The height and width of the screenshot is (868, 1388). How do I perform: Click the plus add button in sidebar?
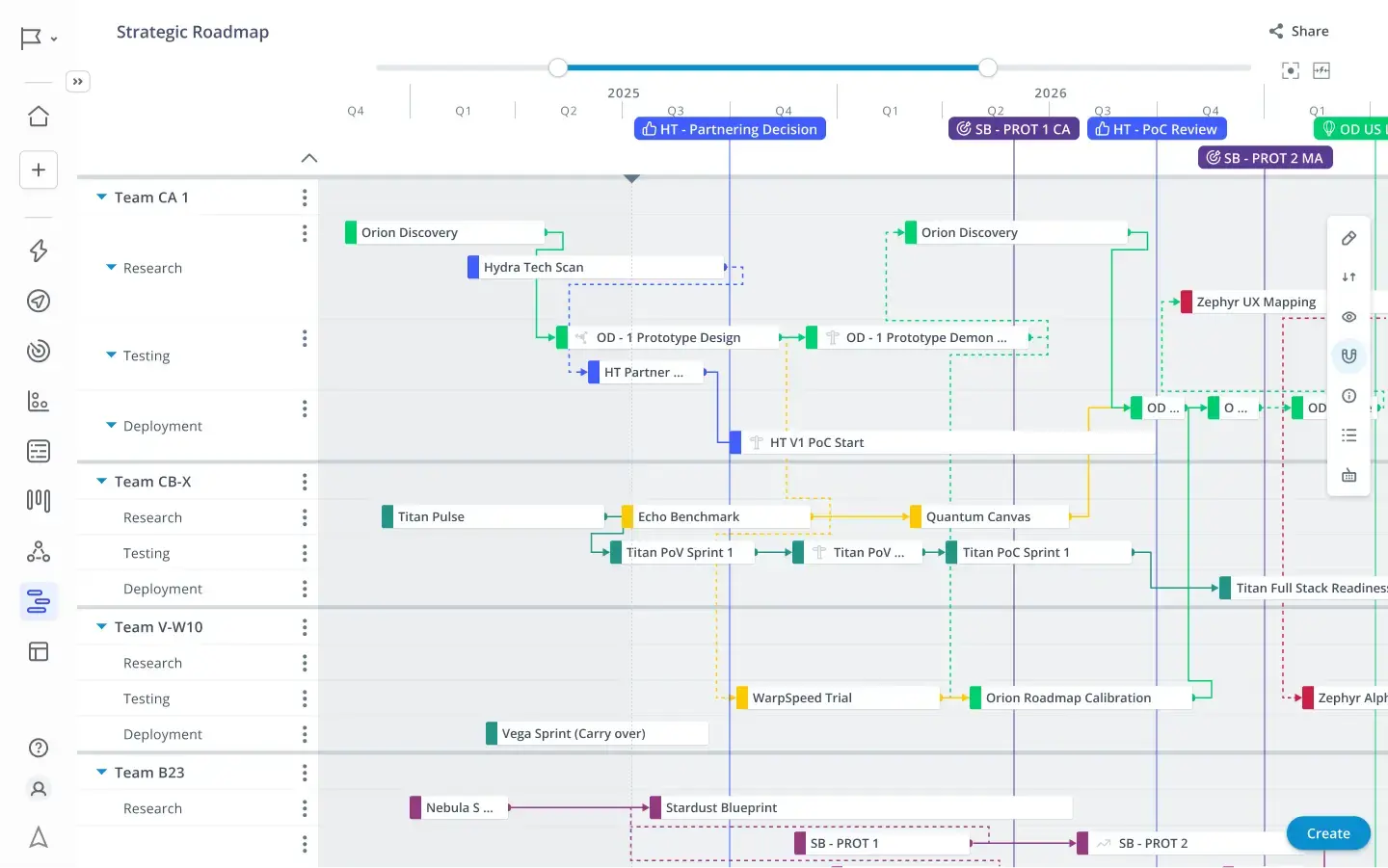[x=39, y=171]
